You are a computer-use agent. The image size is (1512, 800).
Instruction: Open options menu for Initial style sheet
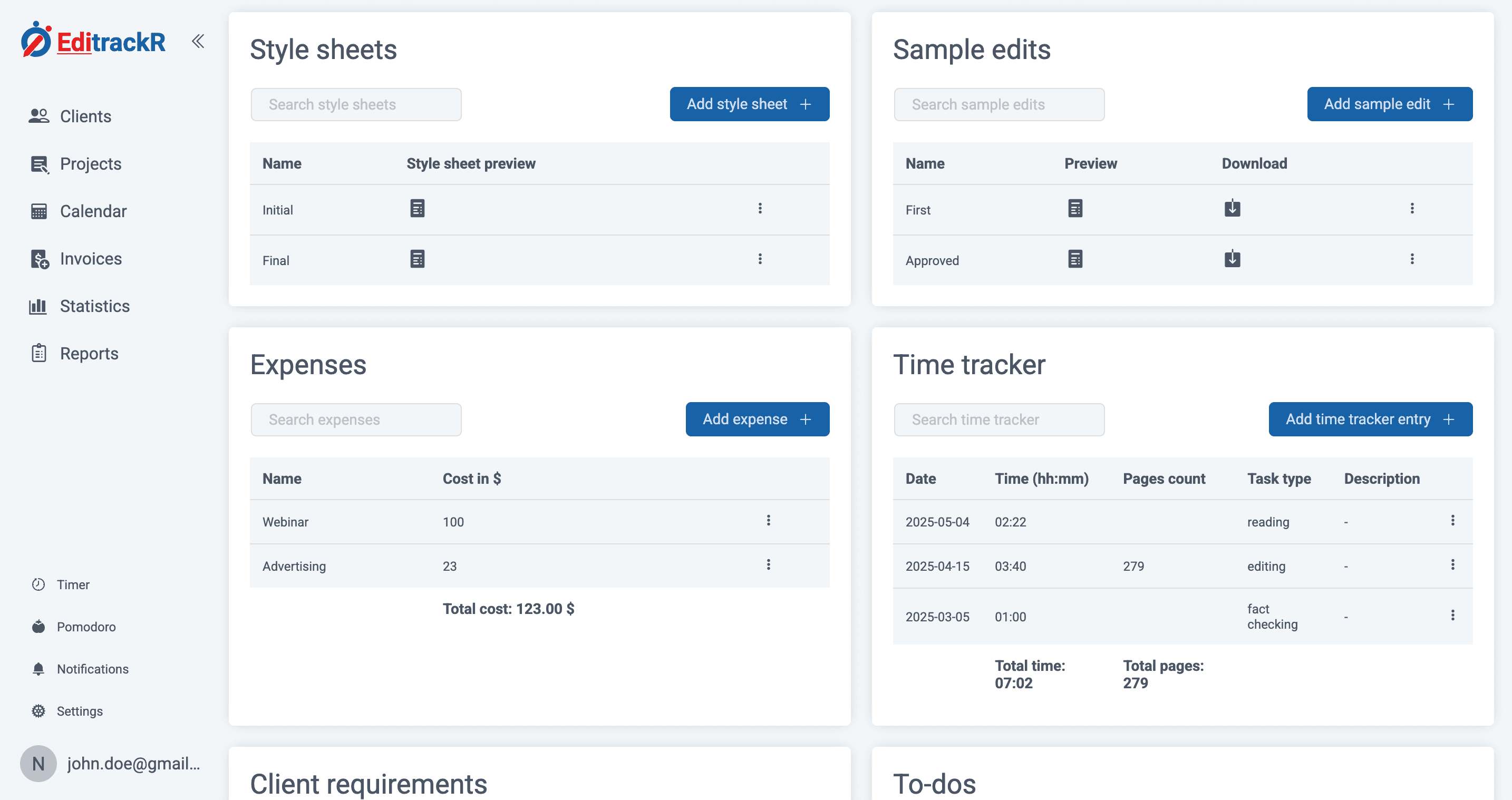click(x=760, y=208)
